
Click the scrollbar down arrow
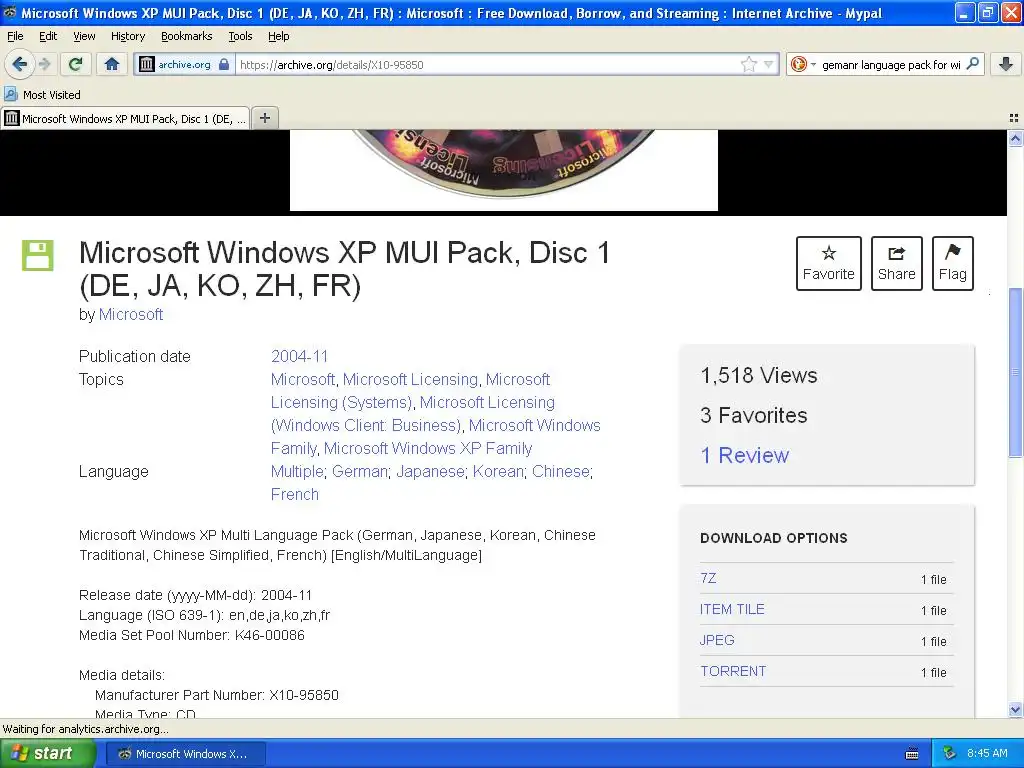pyautogui.click(x=1015, y=709)
